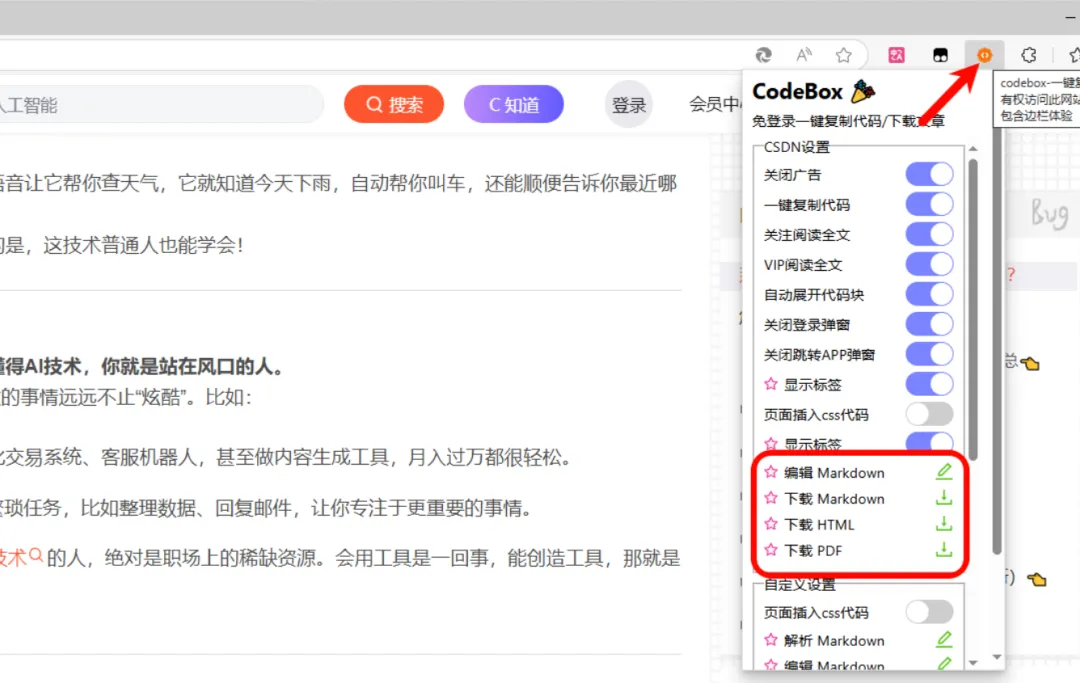This screenshot has height=683, width=1080.
Task: Click the CSDN search input field
Action: point(160,105)
